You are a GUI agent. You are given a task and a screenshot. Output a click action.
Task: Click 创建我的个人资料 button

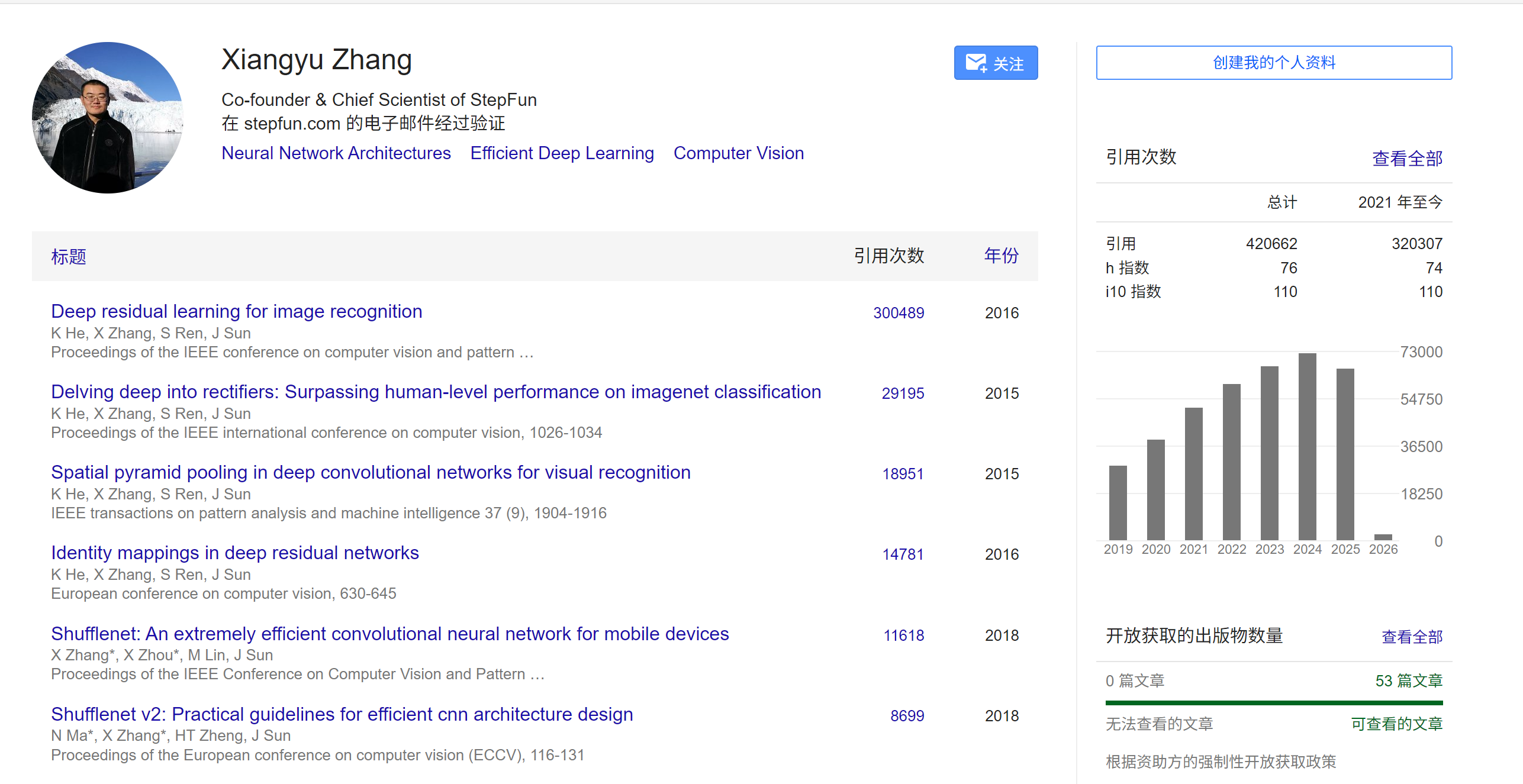1273,63
